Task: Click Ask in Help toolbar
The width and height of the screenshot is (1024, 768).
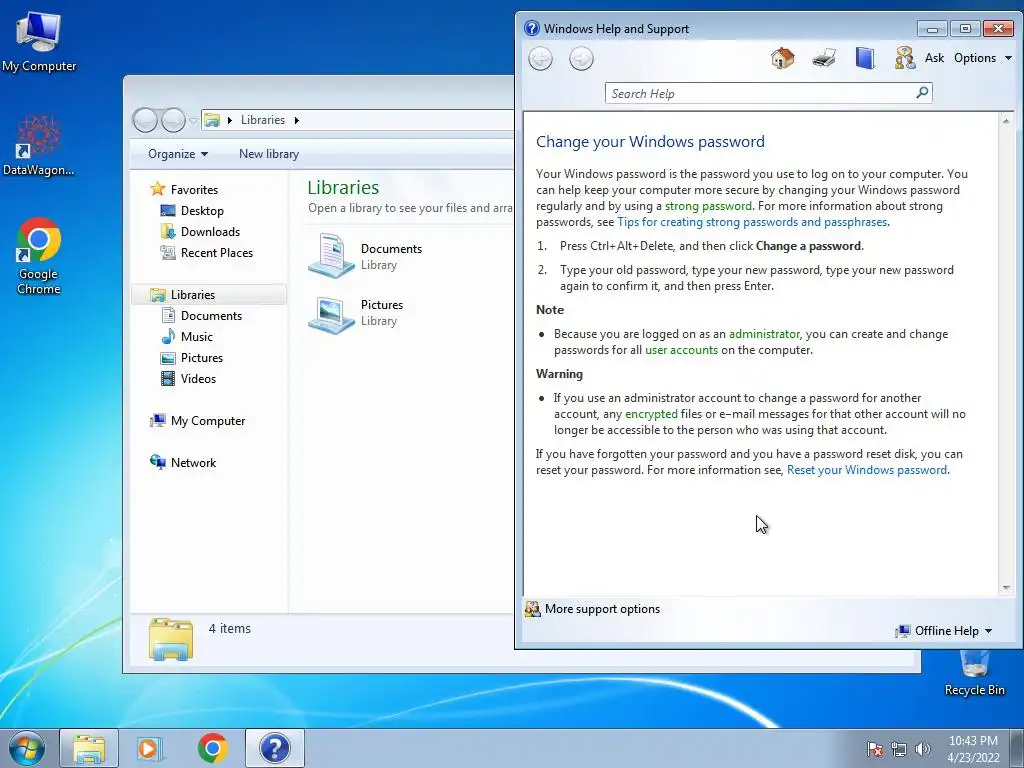Action: pyautogui.click(x=935, y=58)
